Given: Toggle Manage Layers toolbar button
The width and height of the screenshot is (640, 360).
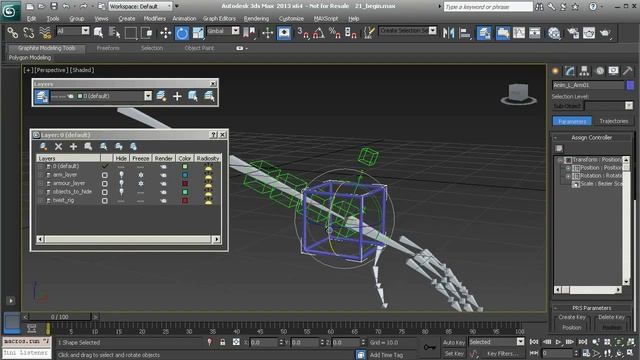Looking at the screenshot, I should (x=484, y=33).
